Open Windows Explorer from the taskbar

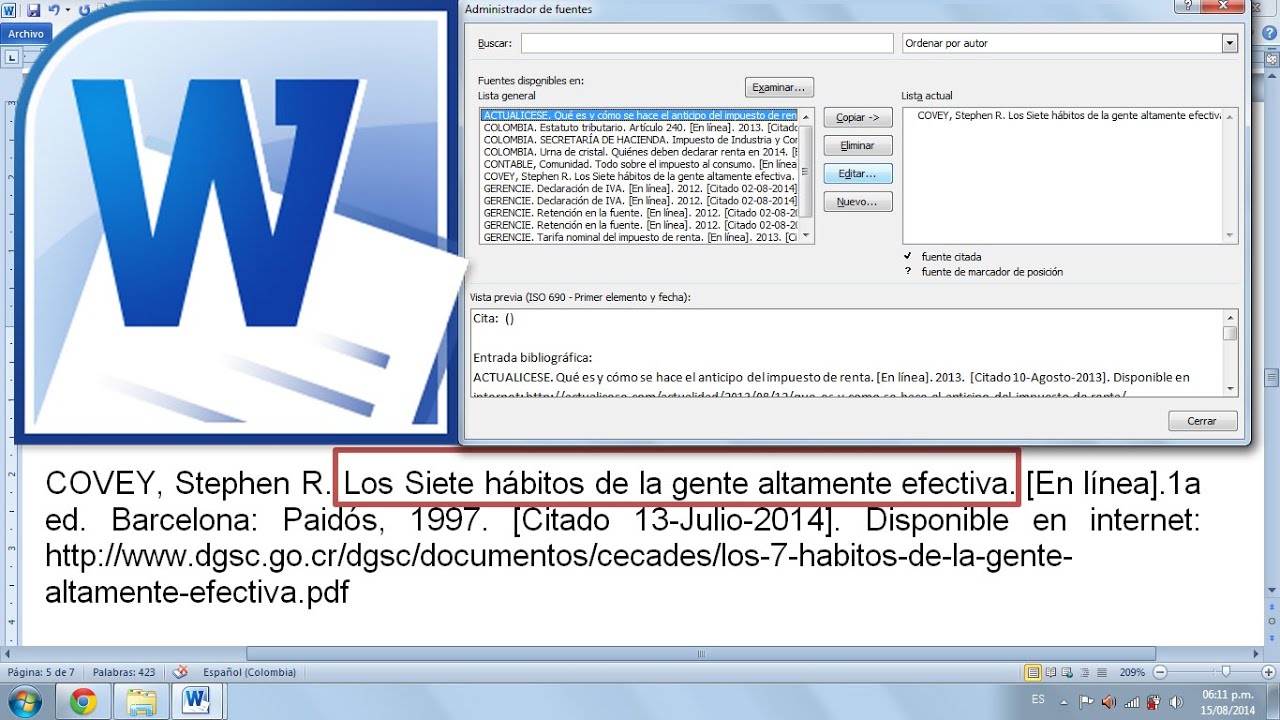[x=141, y=701]
